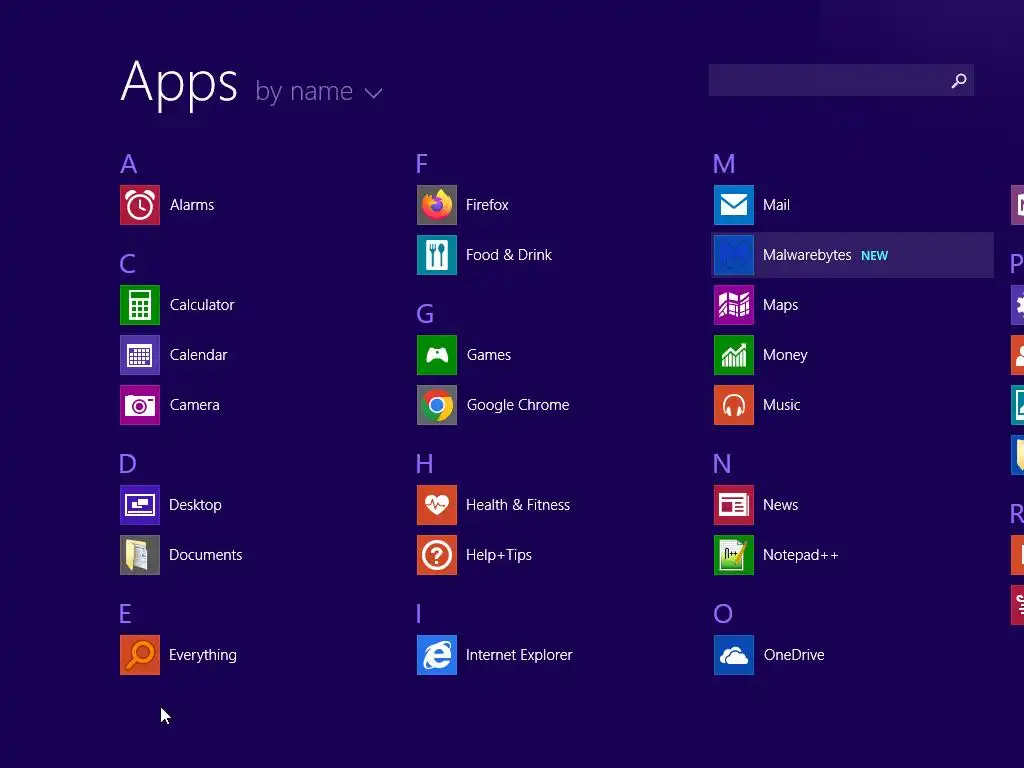Click the 'Health & Fitness' label
1024x768 pixels.
(x=518, y=505)
